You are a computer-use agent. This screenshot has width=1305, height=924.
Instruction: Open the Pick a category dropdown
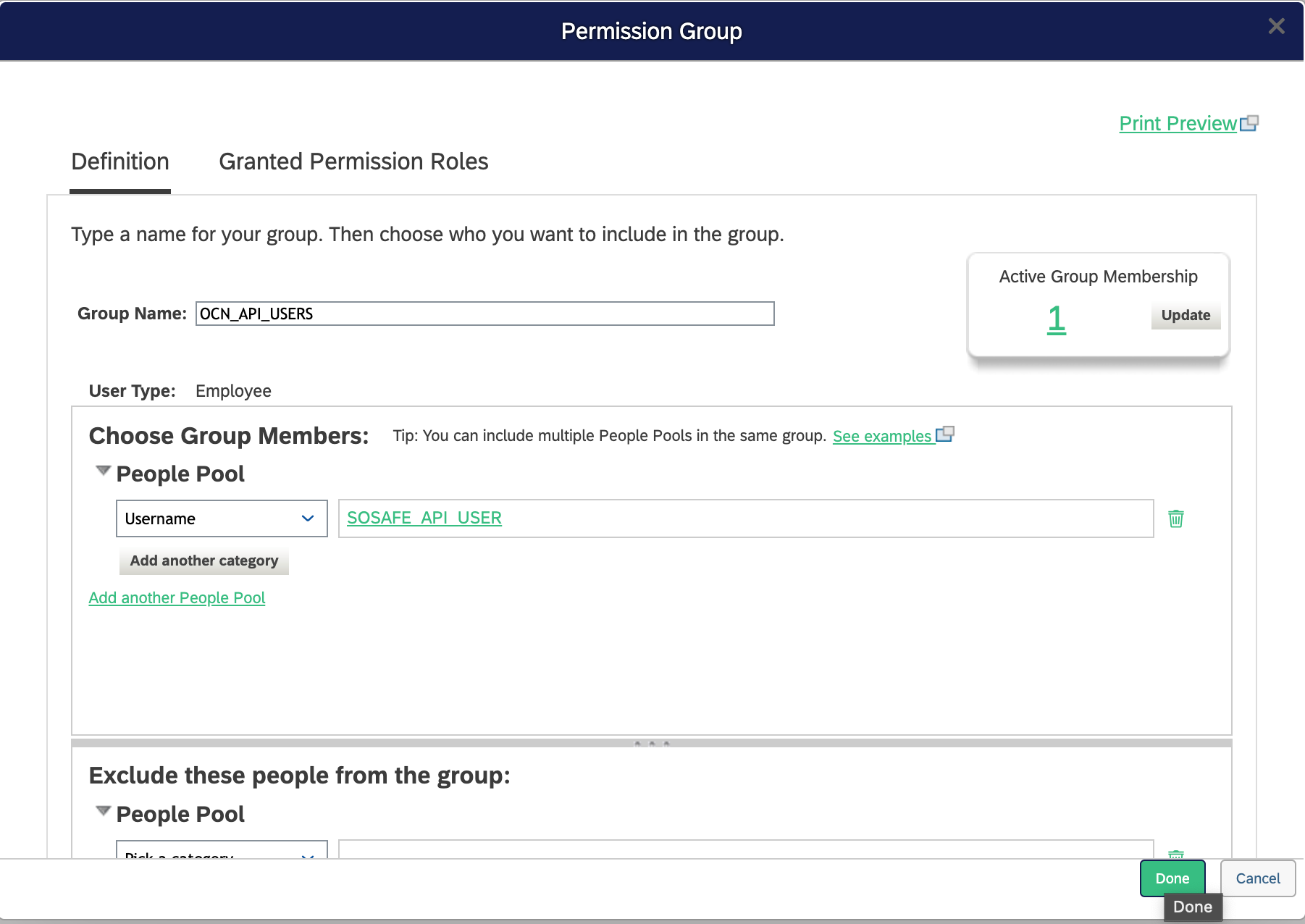tap(222, 851)
